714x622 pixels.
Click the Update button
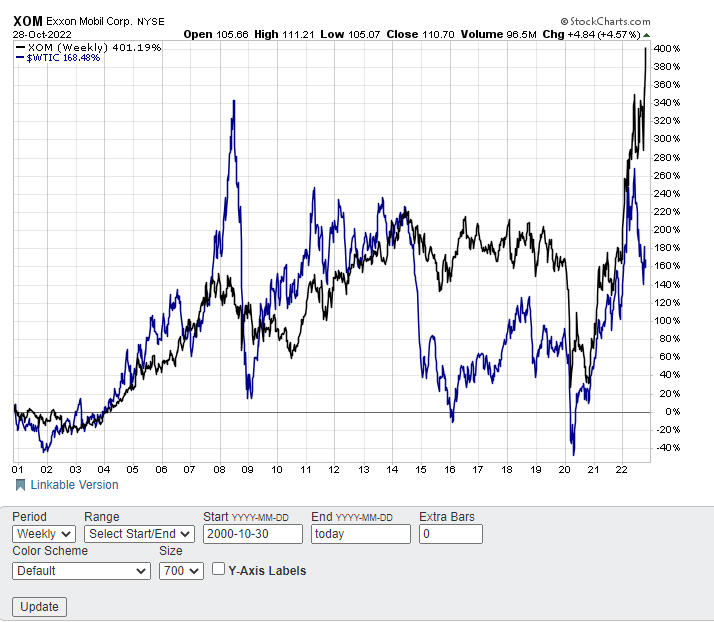click(x=40, y=607)
